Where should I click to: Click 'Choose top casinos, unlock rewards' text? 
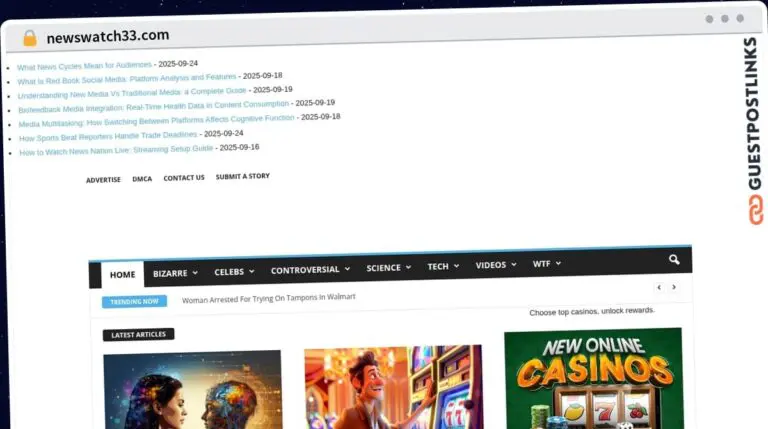(592, 311)
